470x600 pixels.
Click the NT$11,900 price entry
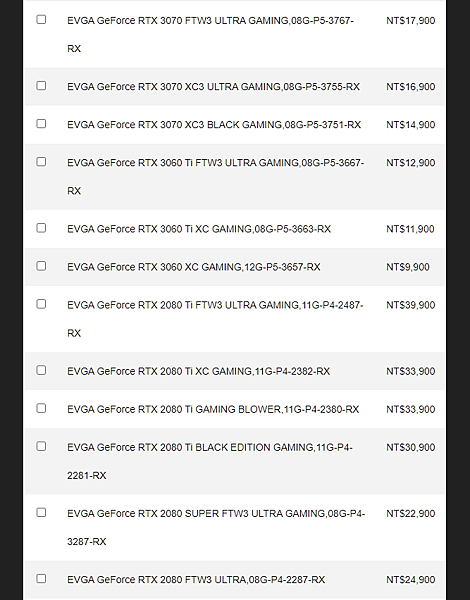[x=410, y=229]
